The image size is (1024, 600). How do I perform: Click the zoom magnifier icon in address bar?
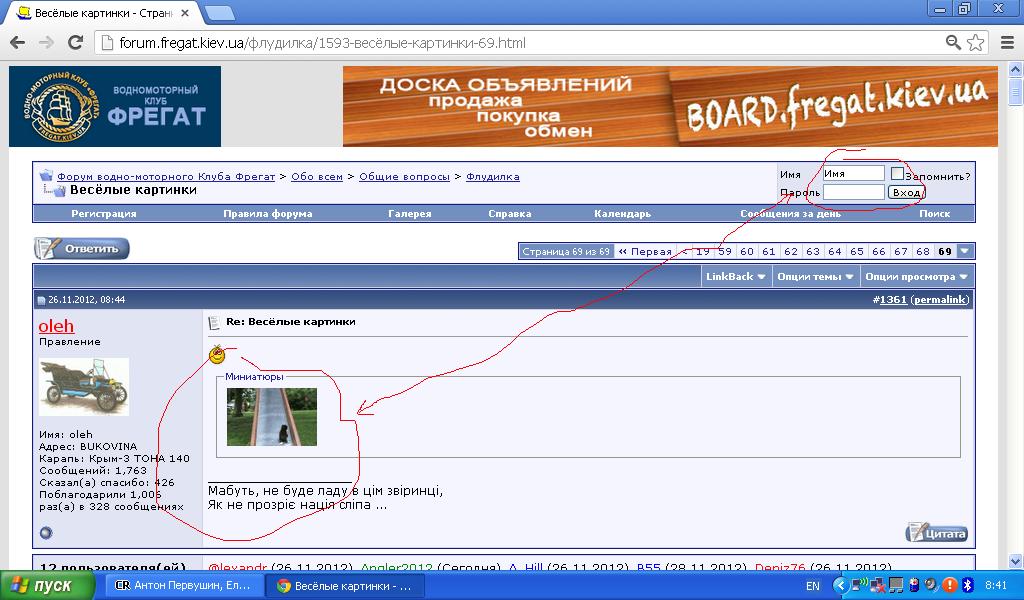(954, 43)
